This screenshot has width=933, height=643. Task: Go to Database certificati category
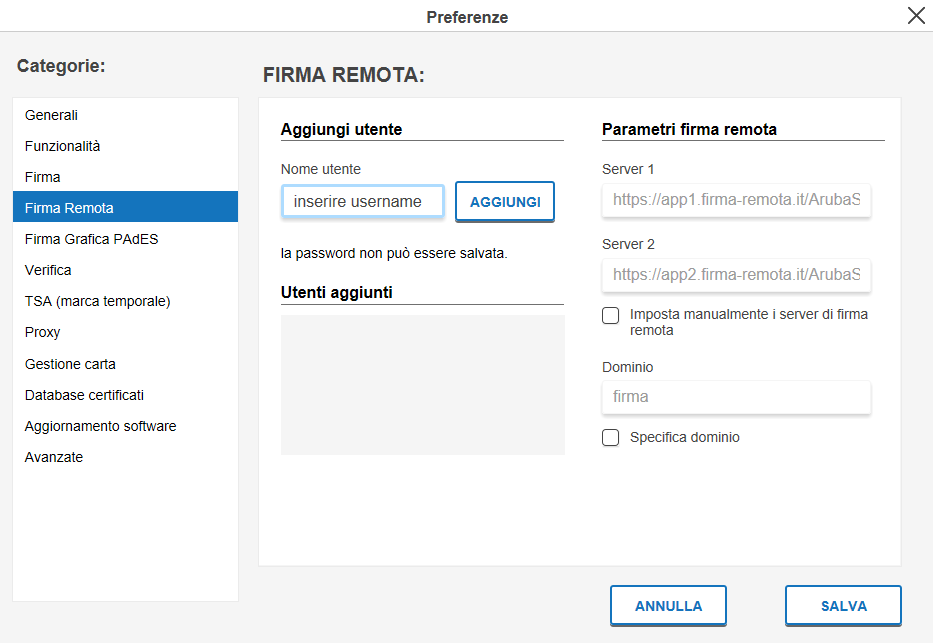coord(126,395)
